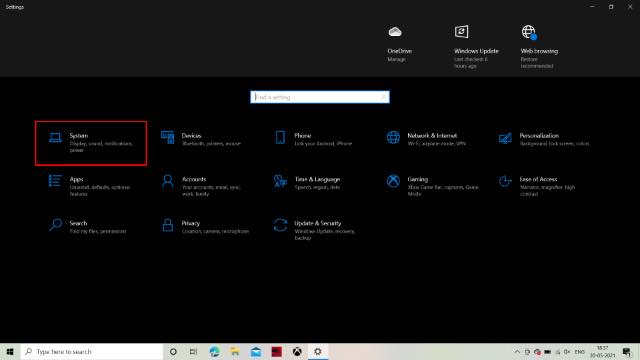Viewport: 640px width, 360px height.
Task: Select the Settings gear on the taskbar
Action: (x=318, y=351)
